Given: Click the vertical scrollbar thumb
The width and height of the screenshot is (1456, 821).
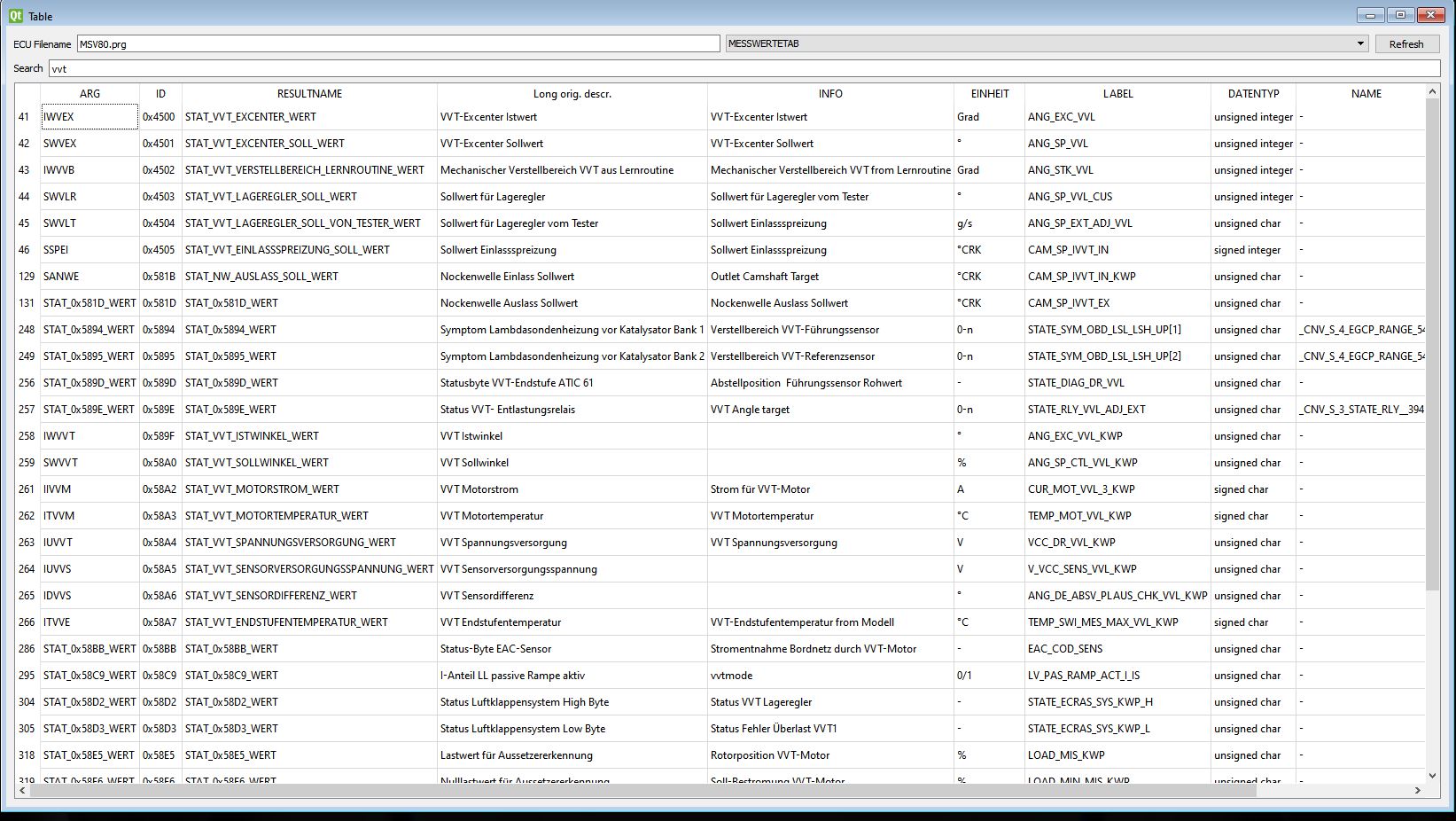Looking at the screenshot, I should click(1433, 344).
